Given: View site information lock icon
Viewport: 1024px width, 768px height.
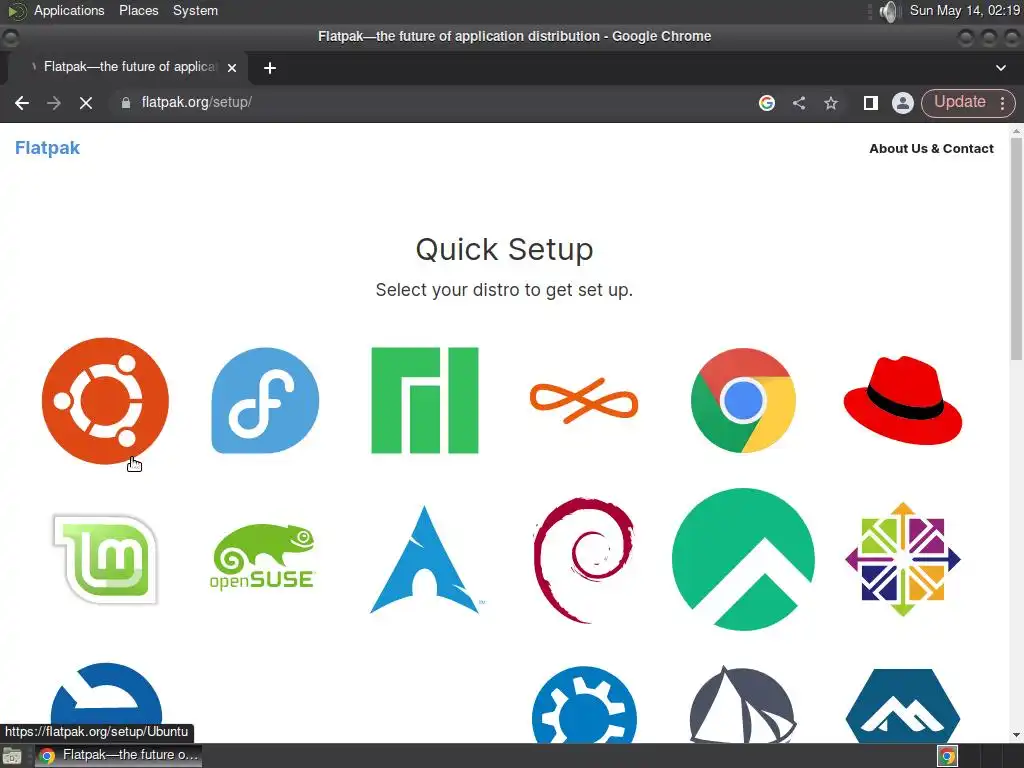Looking at the screenshot, I should (x=126, y=103).
